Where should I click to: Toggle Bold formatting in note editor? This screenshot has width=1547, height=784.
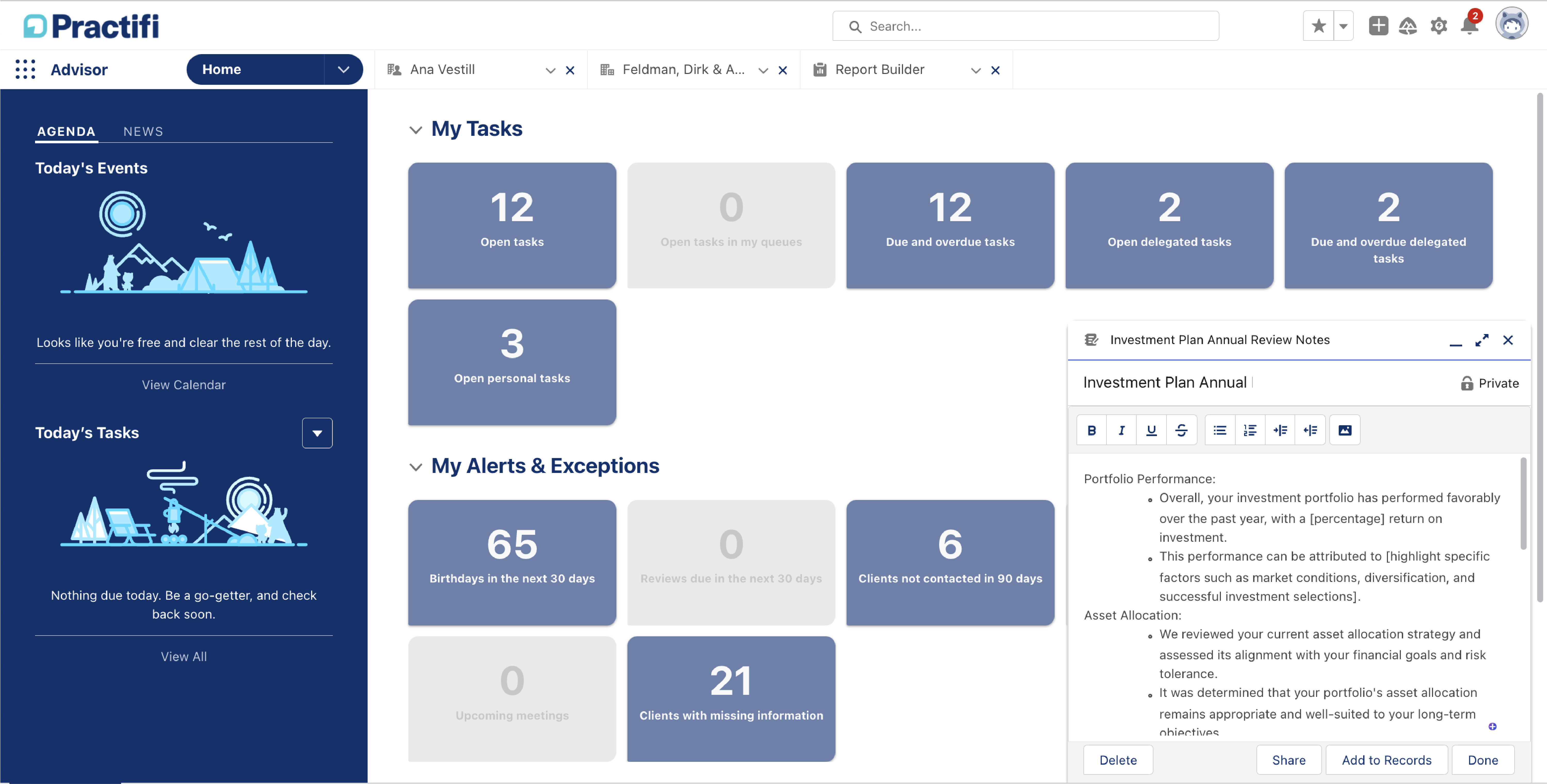pos(1092,430)
